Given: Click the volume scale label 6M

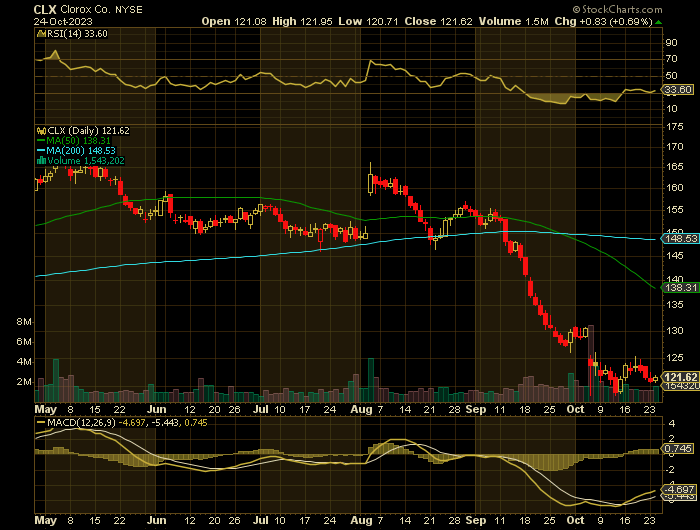Looking at the screenshot, I should pos(24,342).
